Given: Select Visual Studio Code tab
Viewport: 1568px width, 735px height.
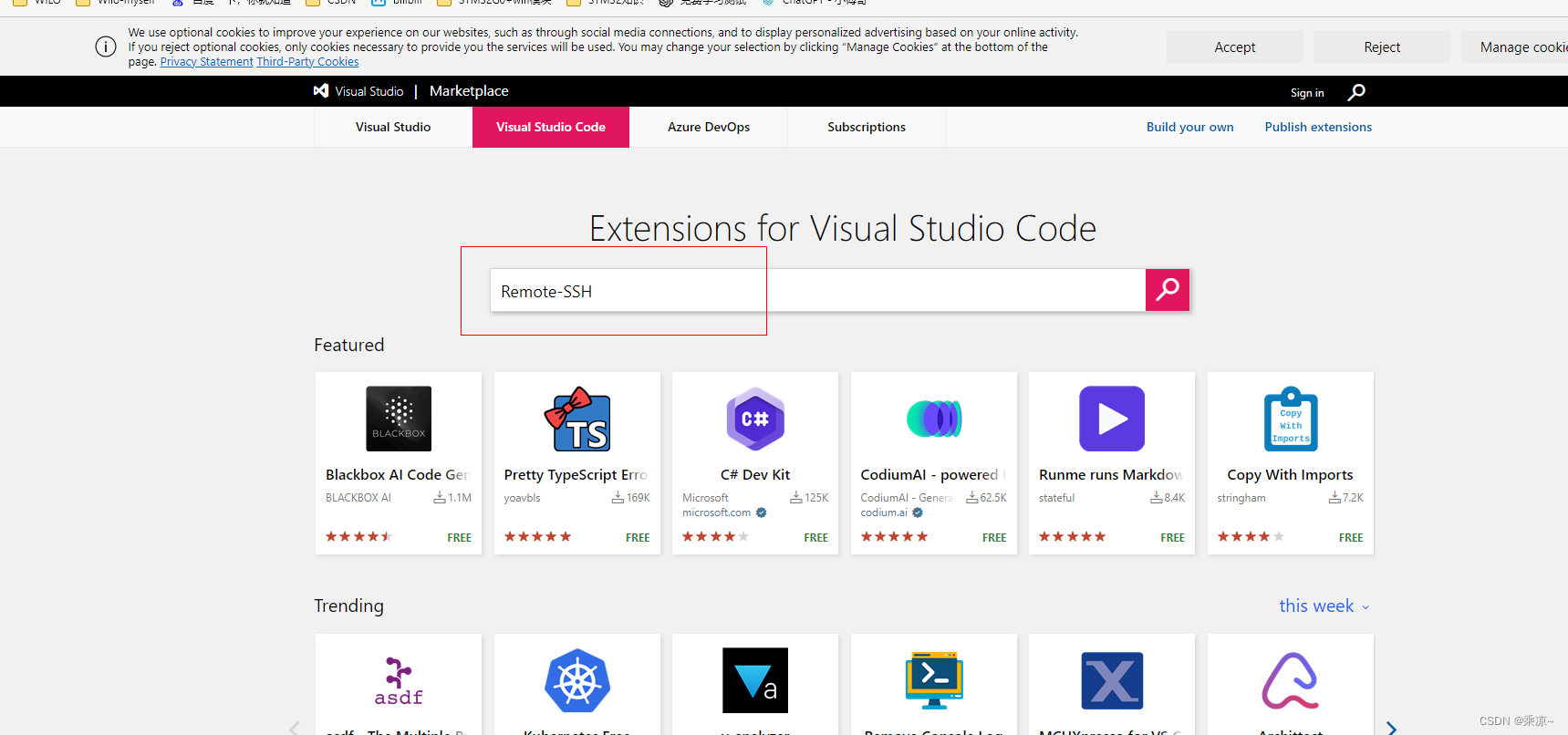Looking at the screenshot, I should tap(551, 127).
